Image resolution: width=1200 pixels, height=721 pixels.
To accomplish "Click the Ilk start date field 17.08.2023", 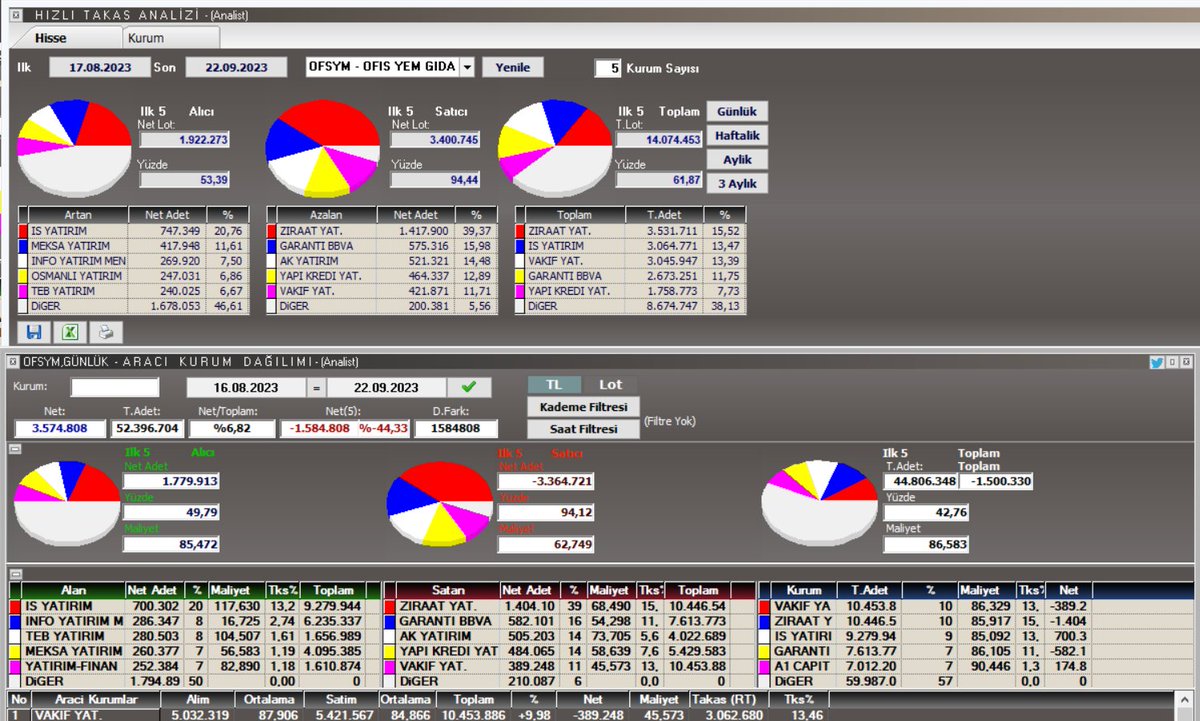I will point(98,68).
